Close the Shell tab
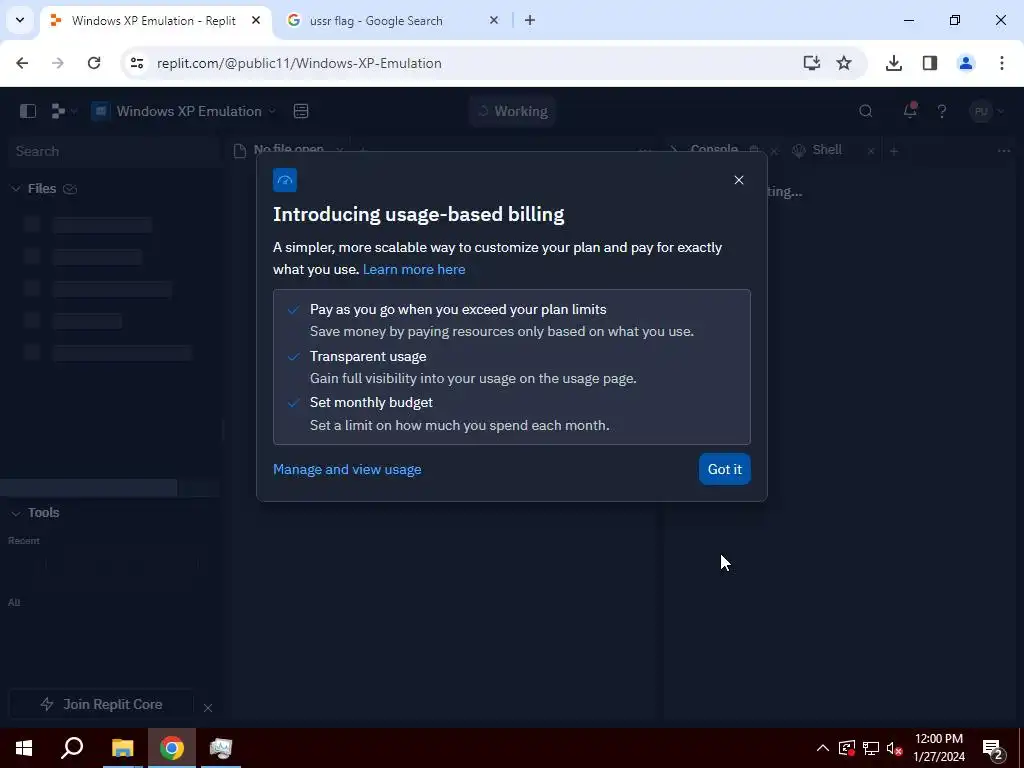This screenshot has width=1024, height=768. point(871,151)
